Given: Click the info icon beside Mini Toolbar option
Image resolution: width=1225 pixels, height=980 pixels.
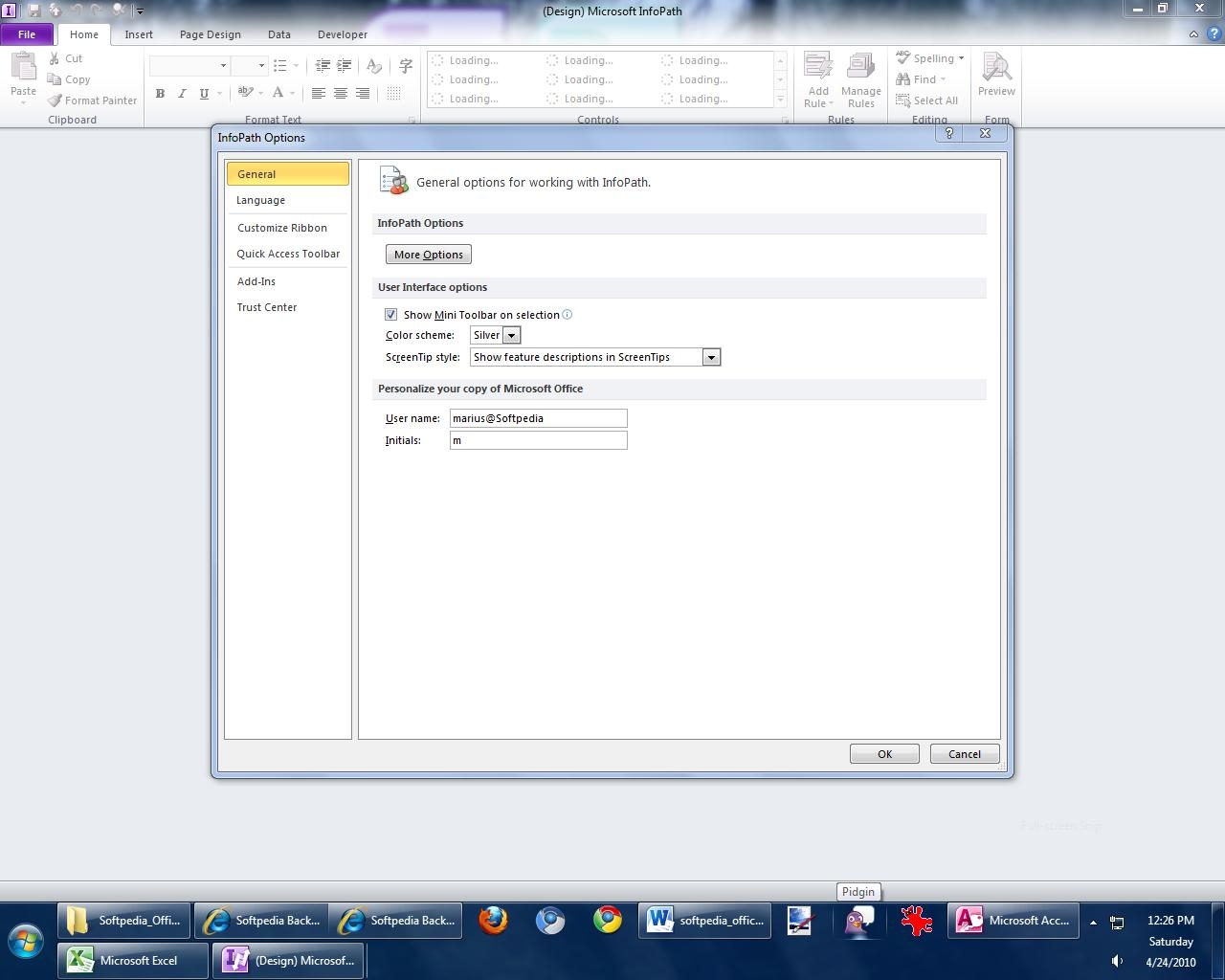Looking at the screenshot, I should (x=567, y=315).
